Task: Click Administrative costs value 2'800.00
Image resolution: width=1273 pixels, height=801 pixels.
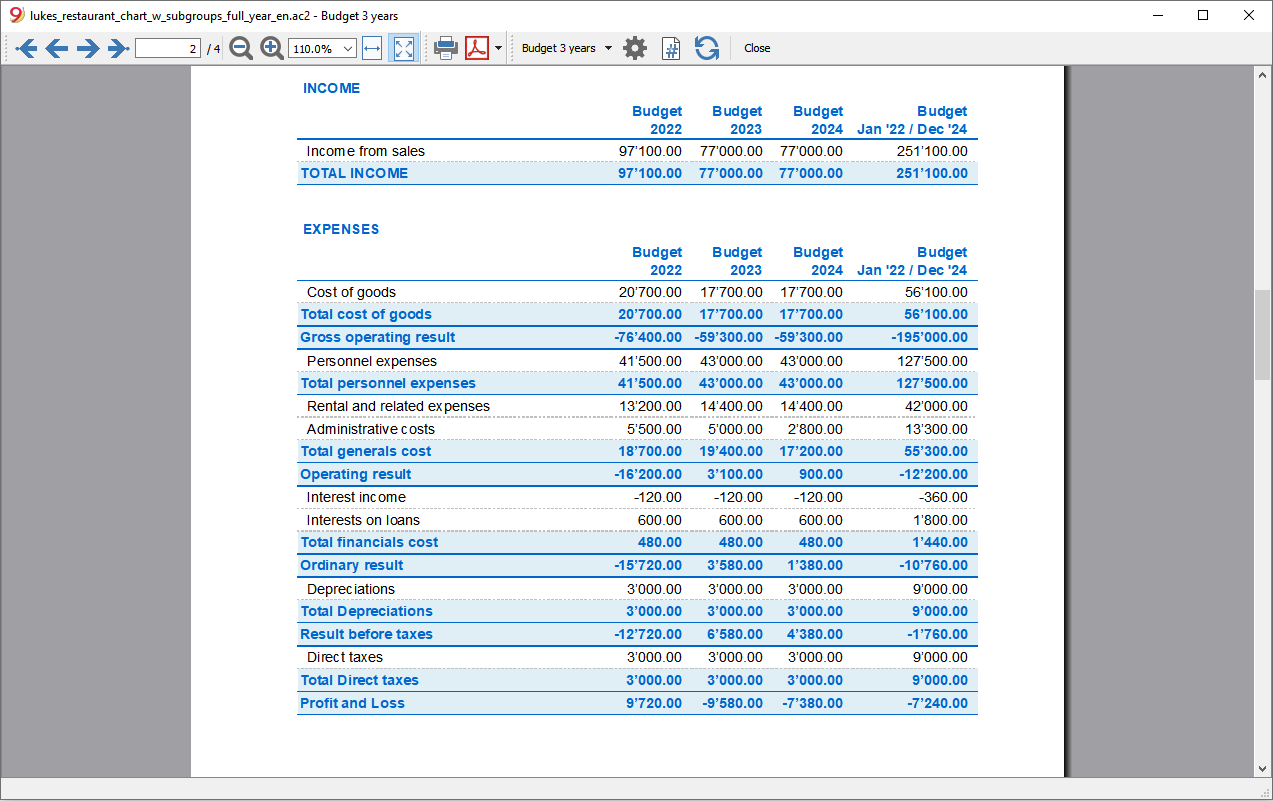Action: (x=815, y=429)
